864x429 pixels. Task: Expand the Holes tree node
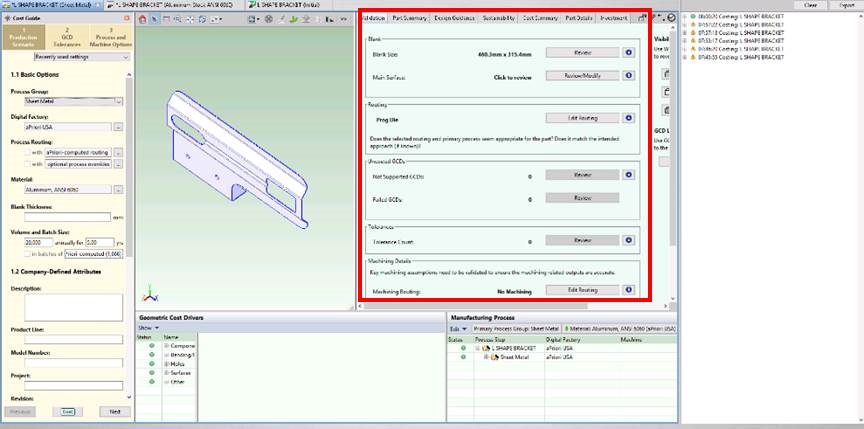(166, 363)
